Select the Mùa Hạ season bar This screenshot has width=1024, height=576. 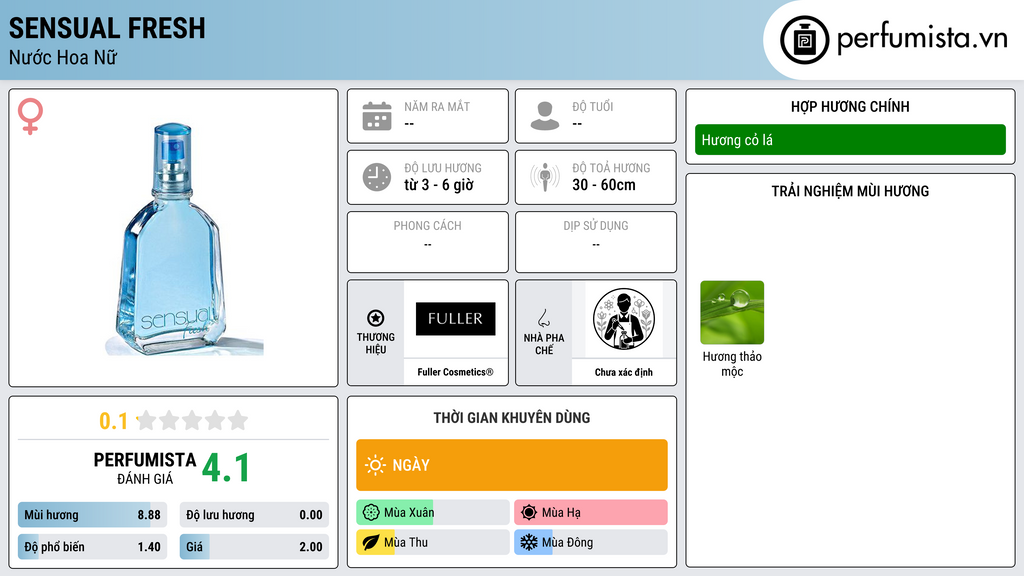[x=590, y=512]
